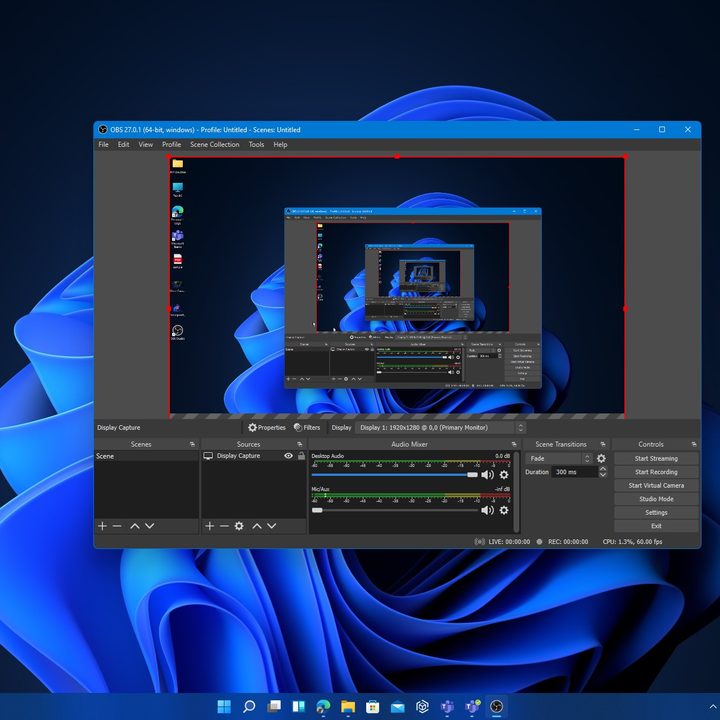Expand the taskbar hidden icons chevron
The height and width of the screenshot is (720, 720).
713,707
